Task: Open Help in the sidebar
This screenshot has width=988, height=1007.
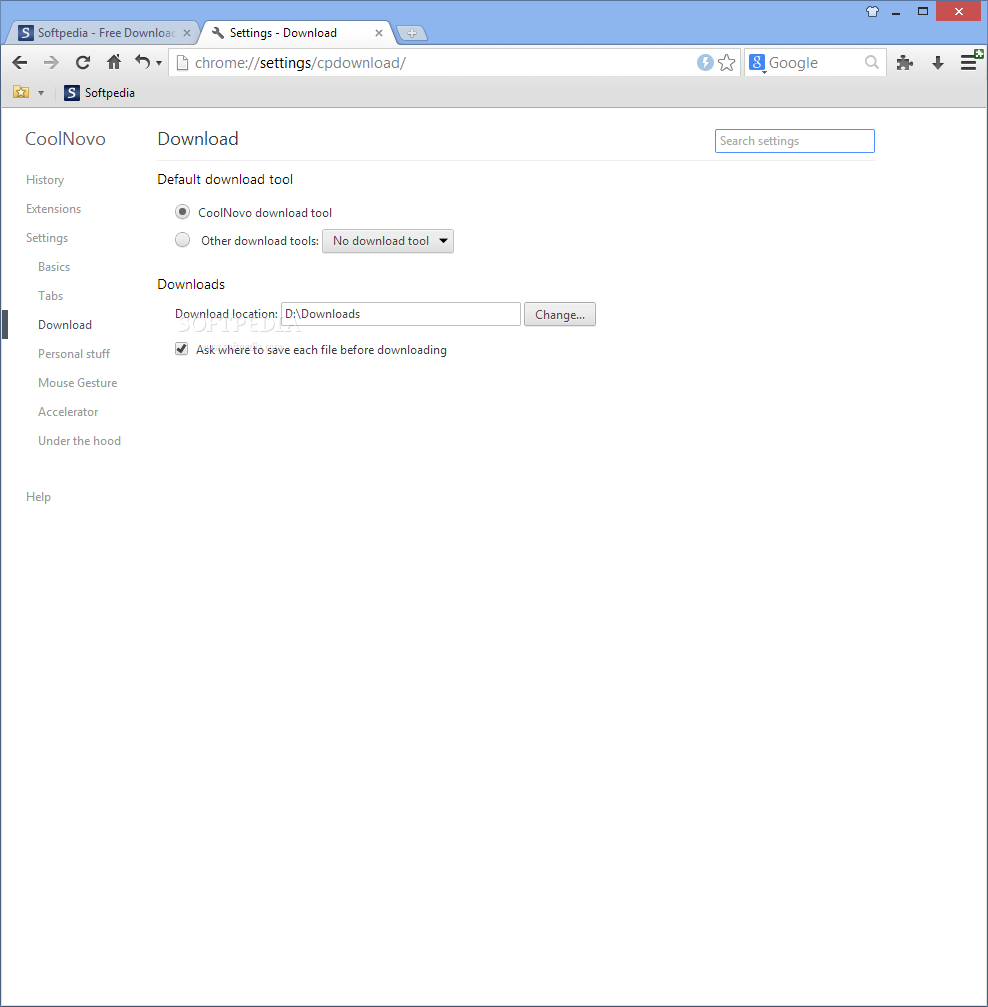Action: (39, 497)
